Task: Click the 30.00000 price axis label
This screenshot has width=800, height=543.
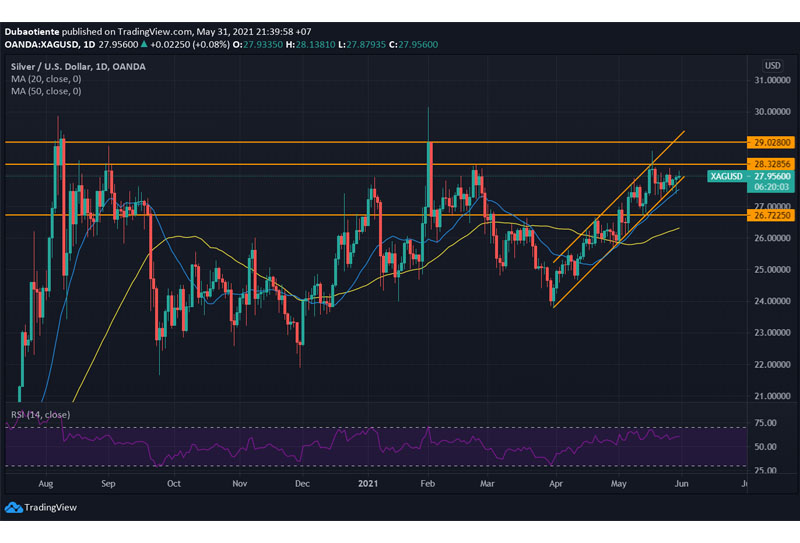Action: (772, 112)
